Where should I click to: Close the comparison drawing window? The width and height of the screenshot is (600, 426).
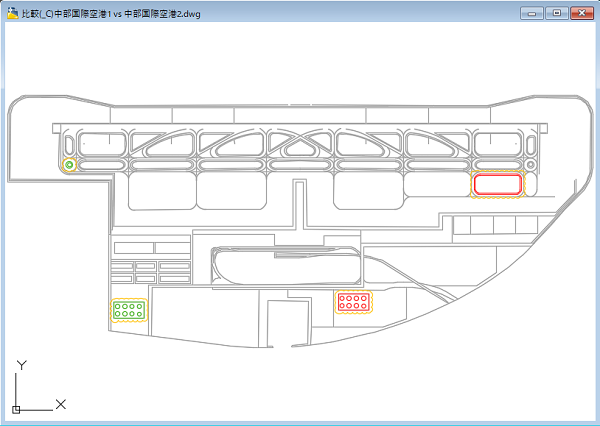tap(582, 13)
